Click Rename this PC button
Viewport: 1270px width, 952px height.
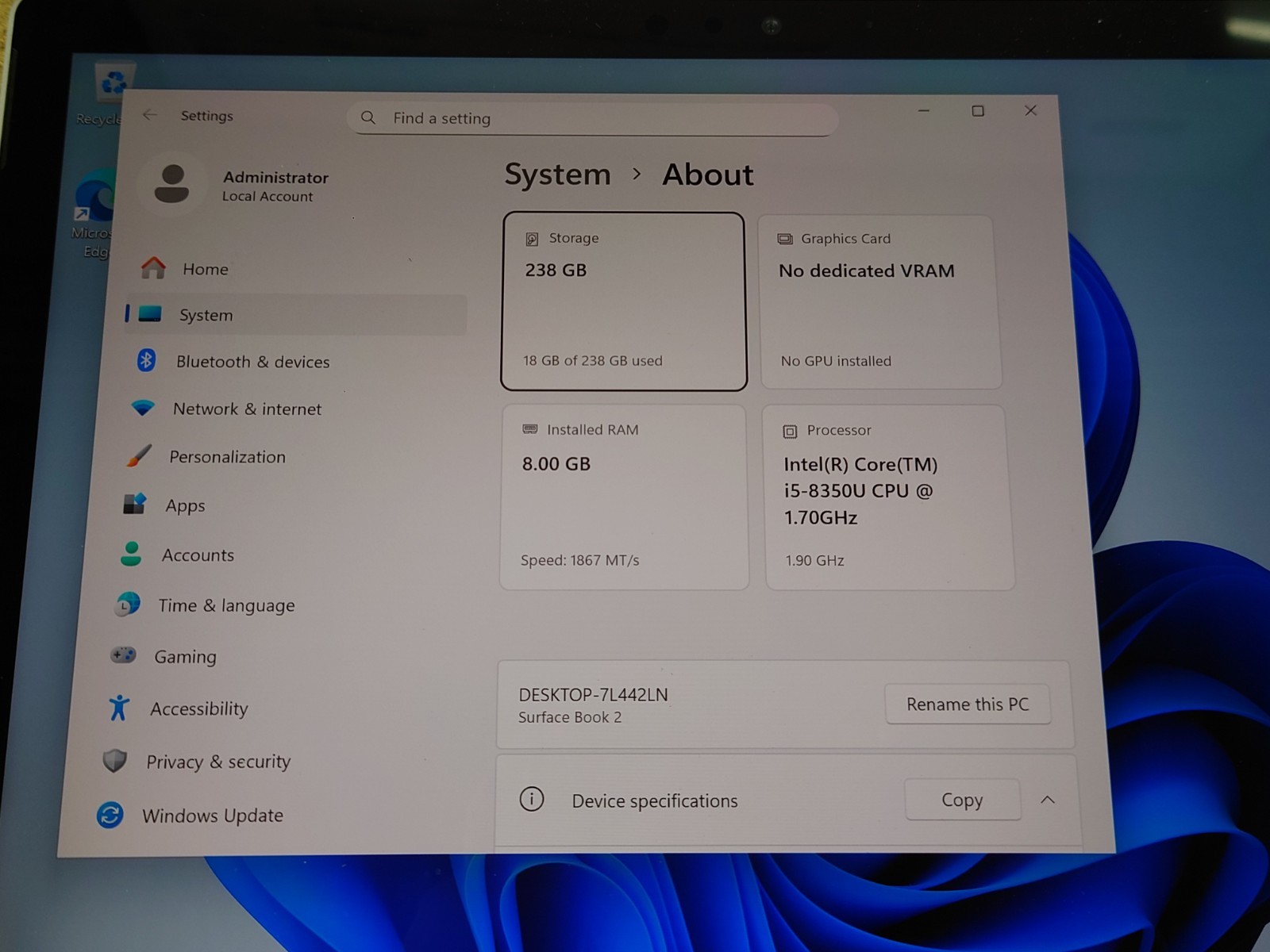click(968, 704)
